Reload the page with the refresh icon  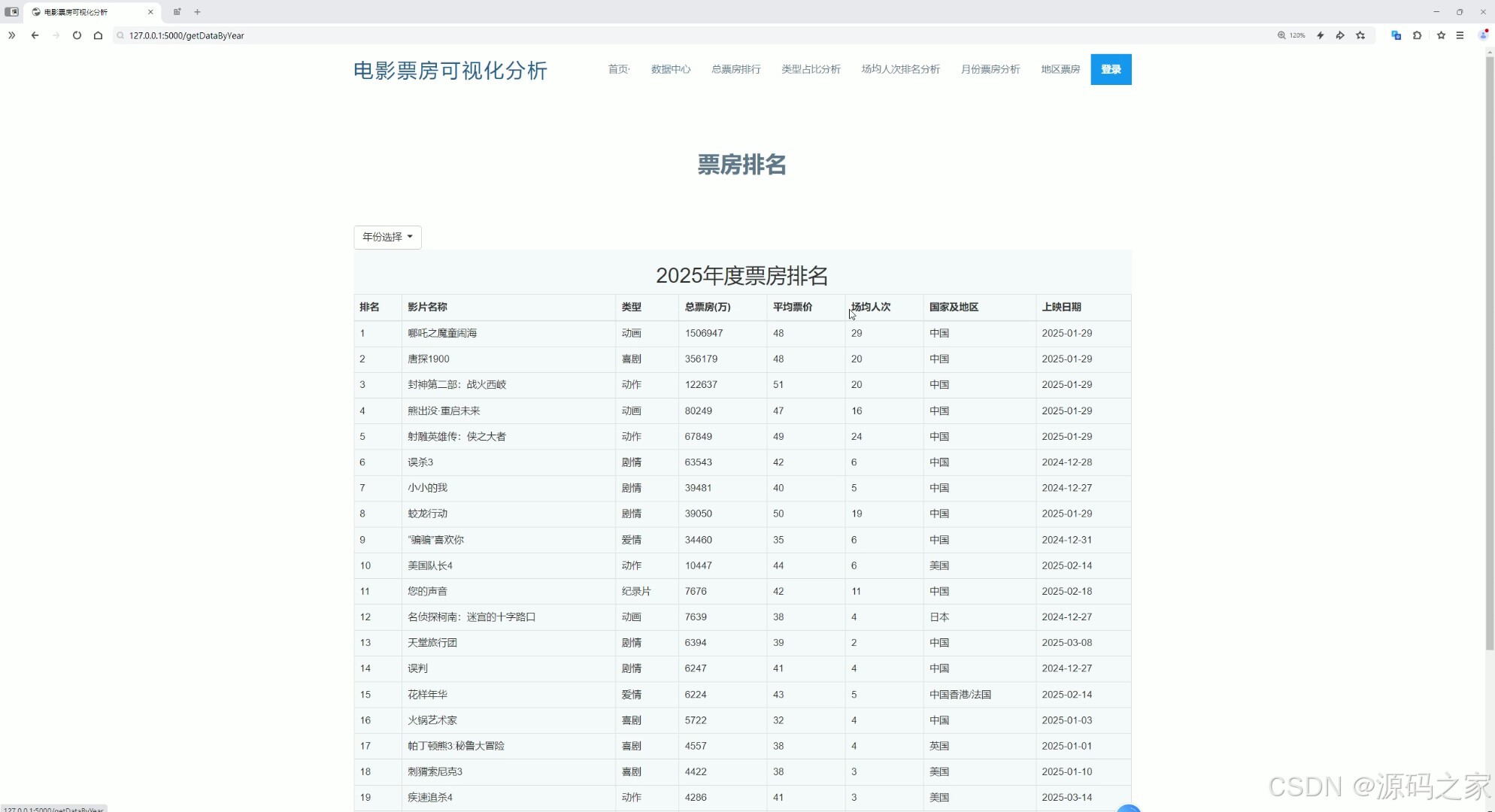point(77,35)
